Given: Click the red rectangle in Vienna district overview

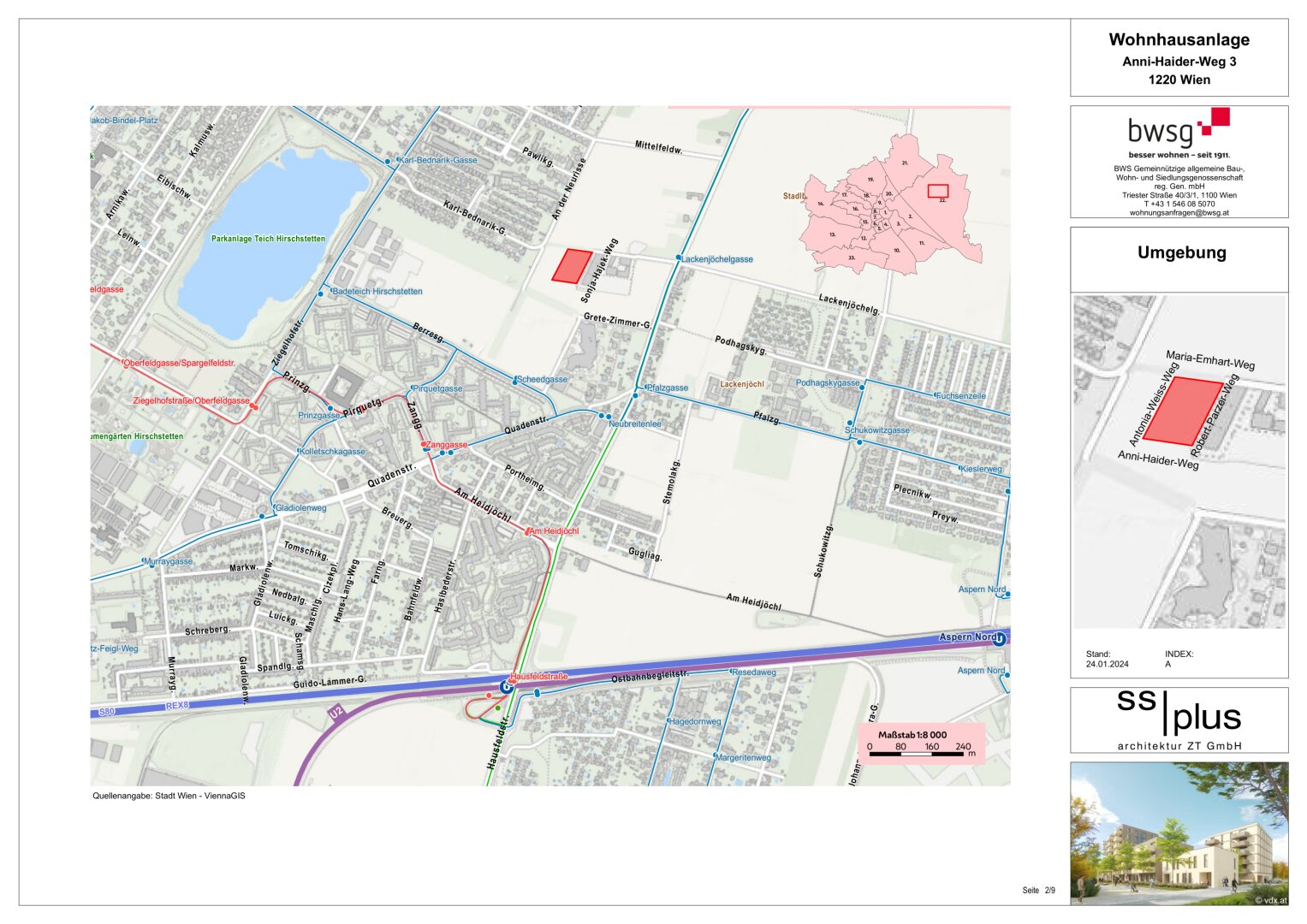Looking at the screenshot, I should tap(938, 191).
